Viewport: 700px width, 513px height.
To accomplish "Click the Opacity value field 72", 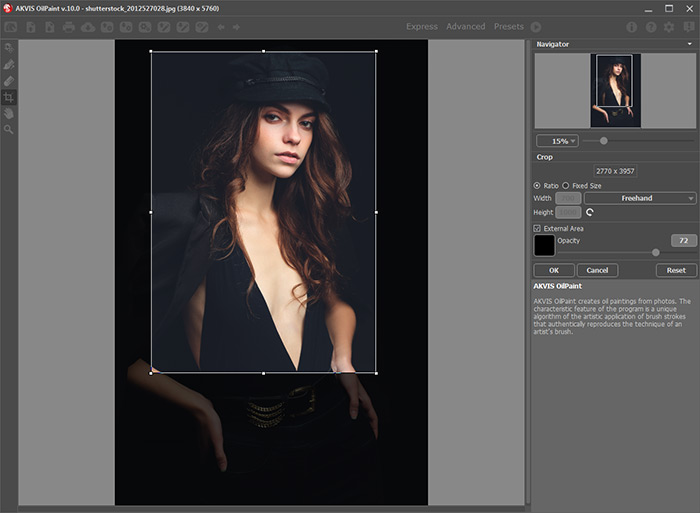I will click(683, 241).
